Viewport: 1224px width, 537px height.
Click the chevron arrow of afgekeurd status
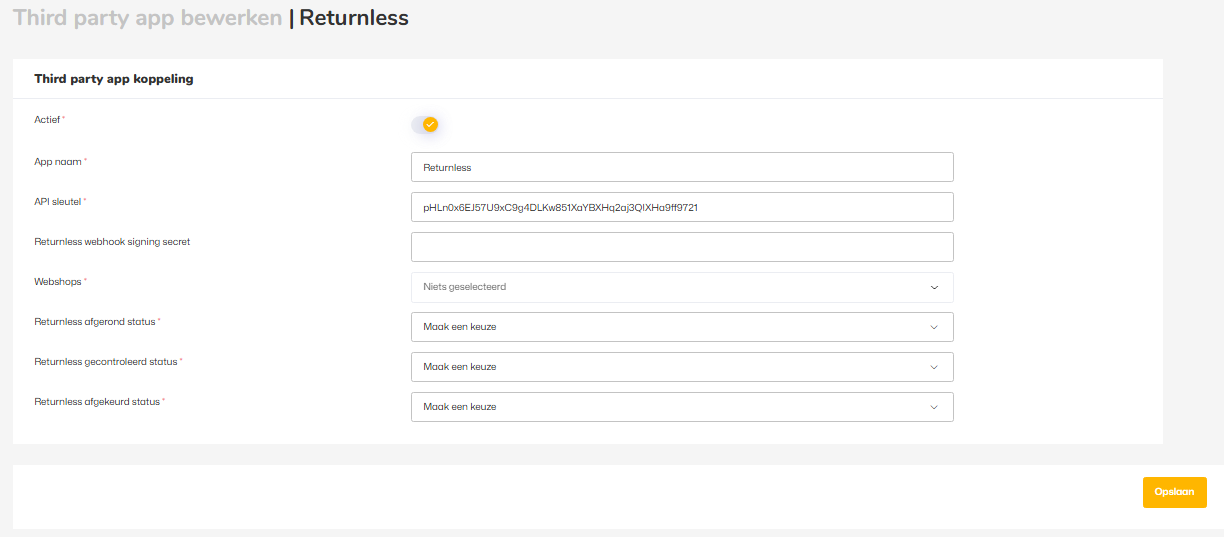tap(934, 407)
